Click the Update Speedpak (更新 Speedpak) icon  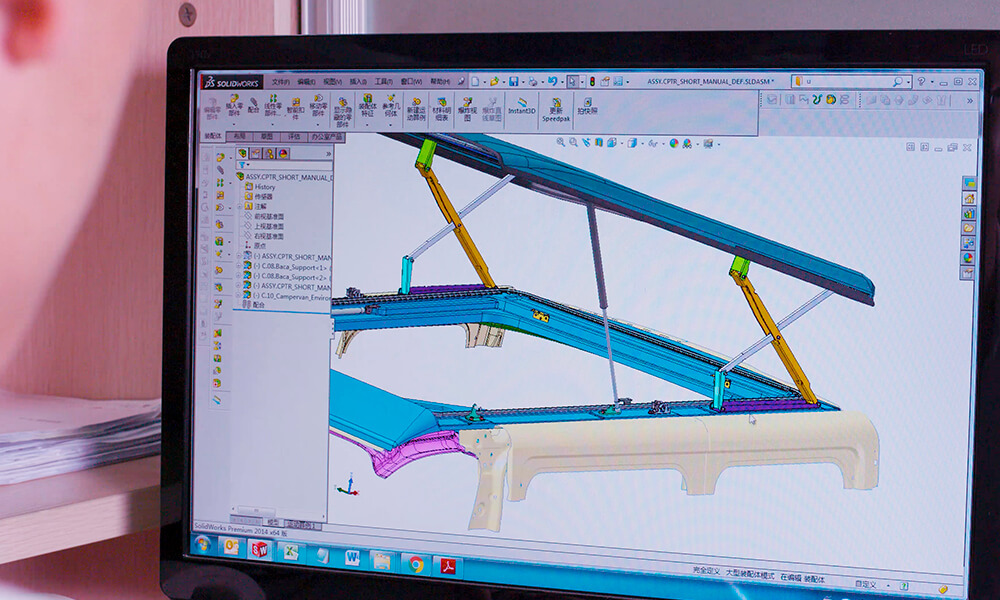(x=556, y=102)
